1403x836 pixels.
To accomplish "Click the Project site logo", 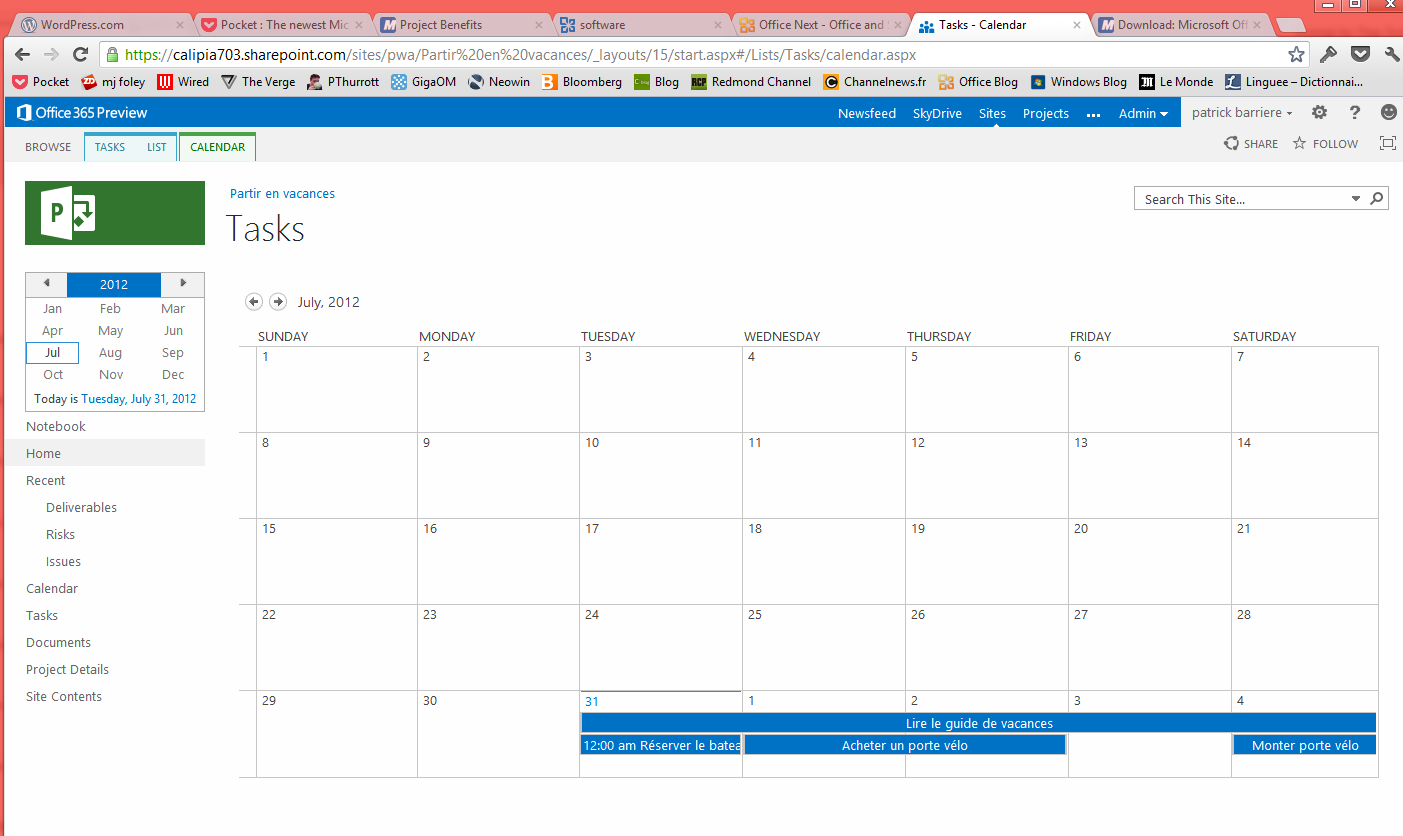I will coord(115,213).
